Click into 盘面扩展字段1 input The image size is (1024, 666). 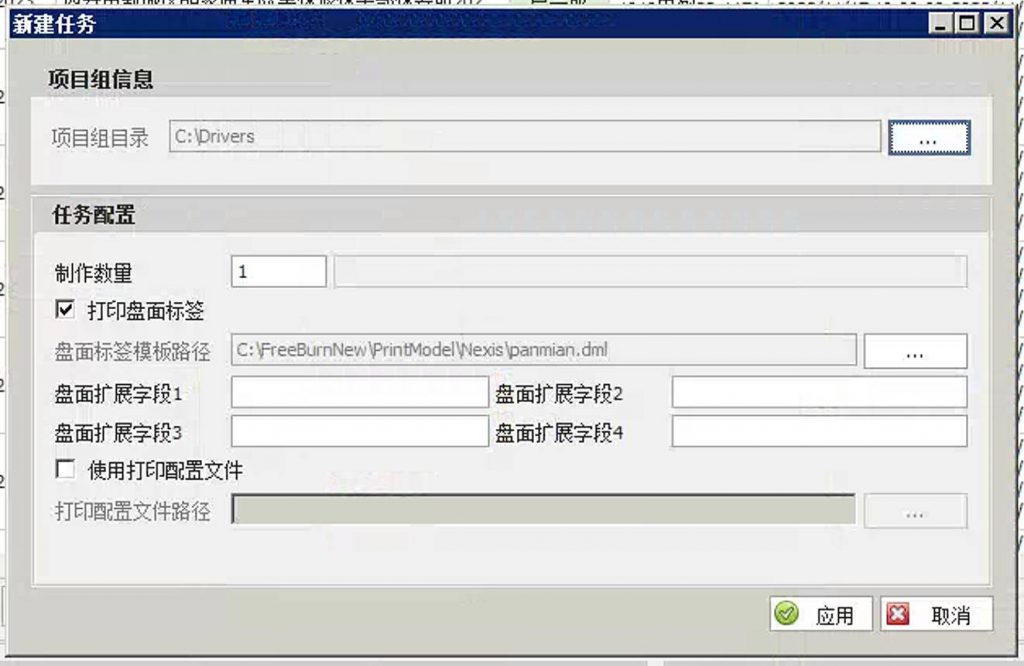[x=360, y=392]
